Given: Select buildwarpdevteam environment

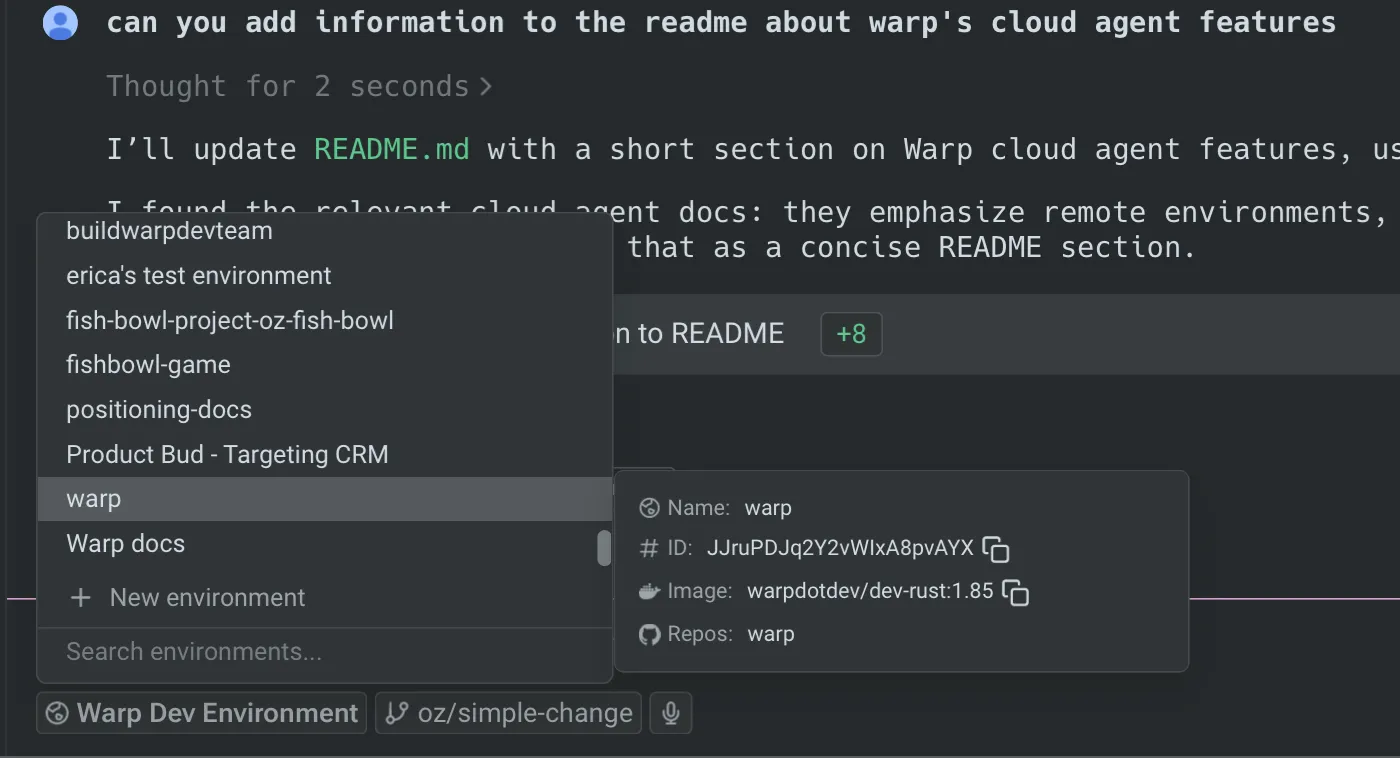Looking at the screenshot, I should 325,231.
